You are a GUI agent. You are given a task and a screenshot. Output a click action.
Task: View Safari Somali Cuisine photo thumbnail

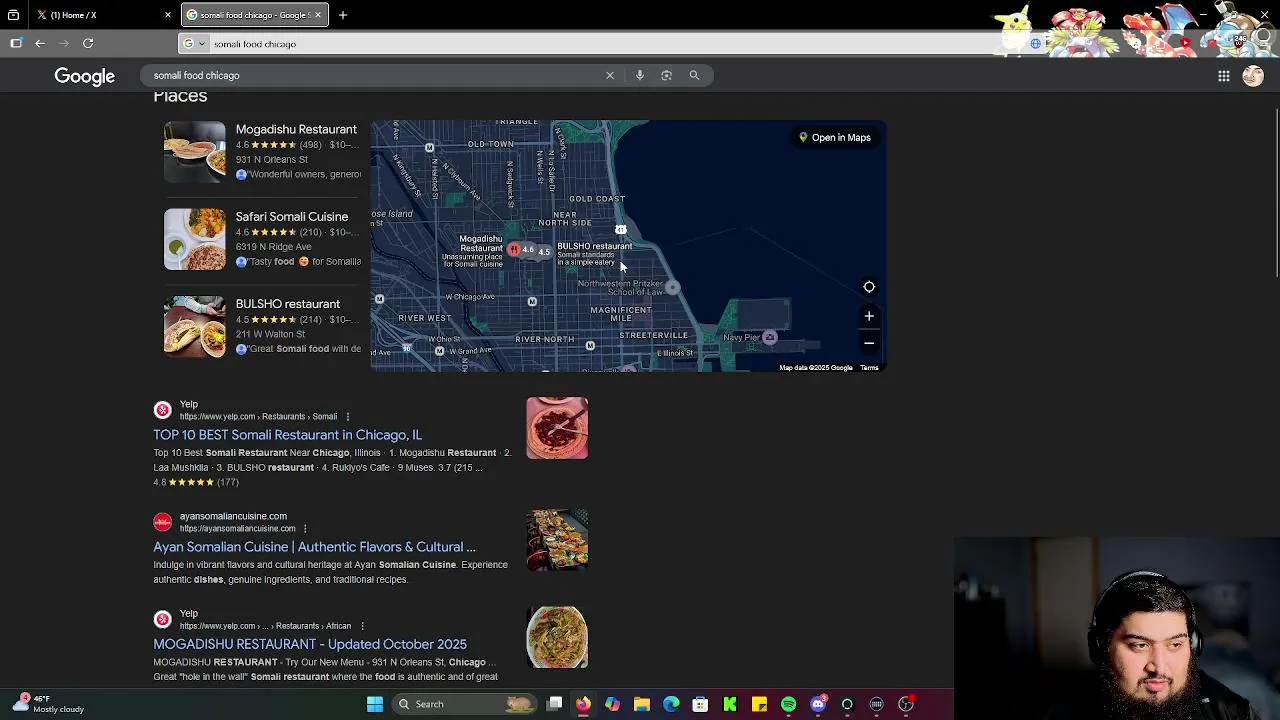coord(195,239)
